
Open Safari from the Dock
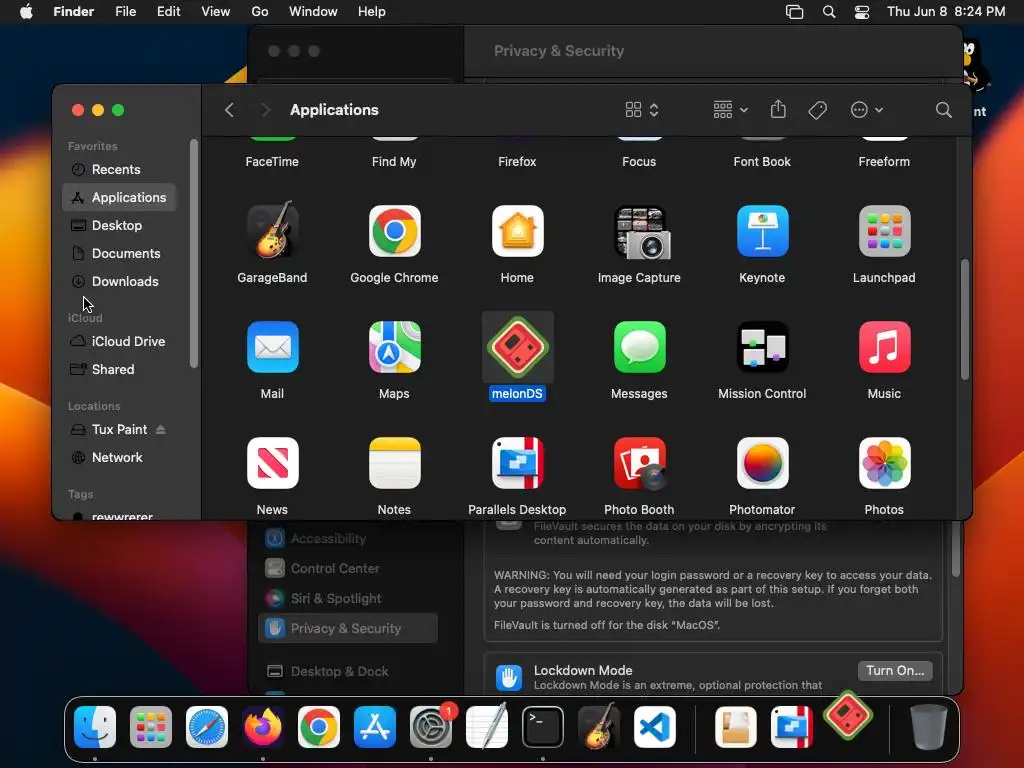tap(207, 727)
